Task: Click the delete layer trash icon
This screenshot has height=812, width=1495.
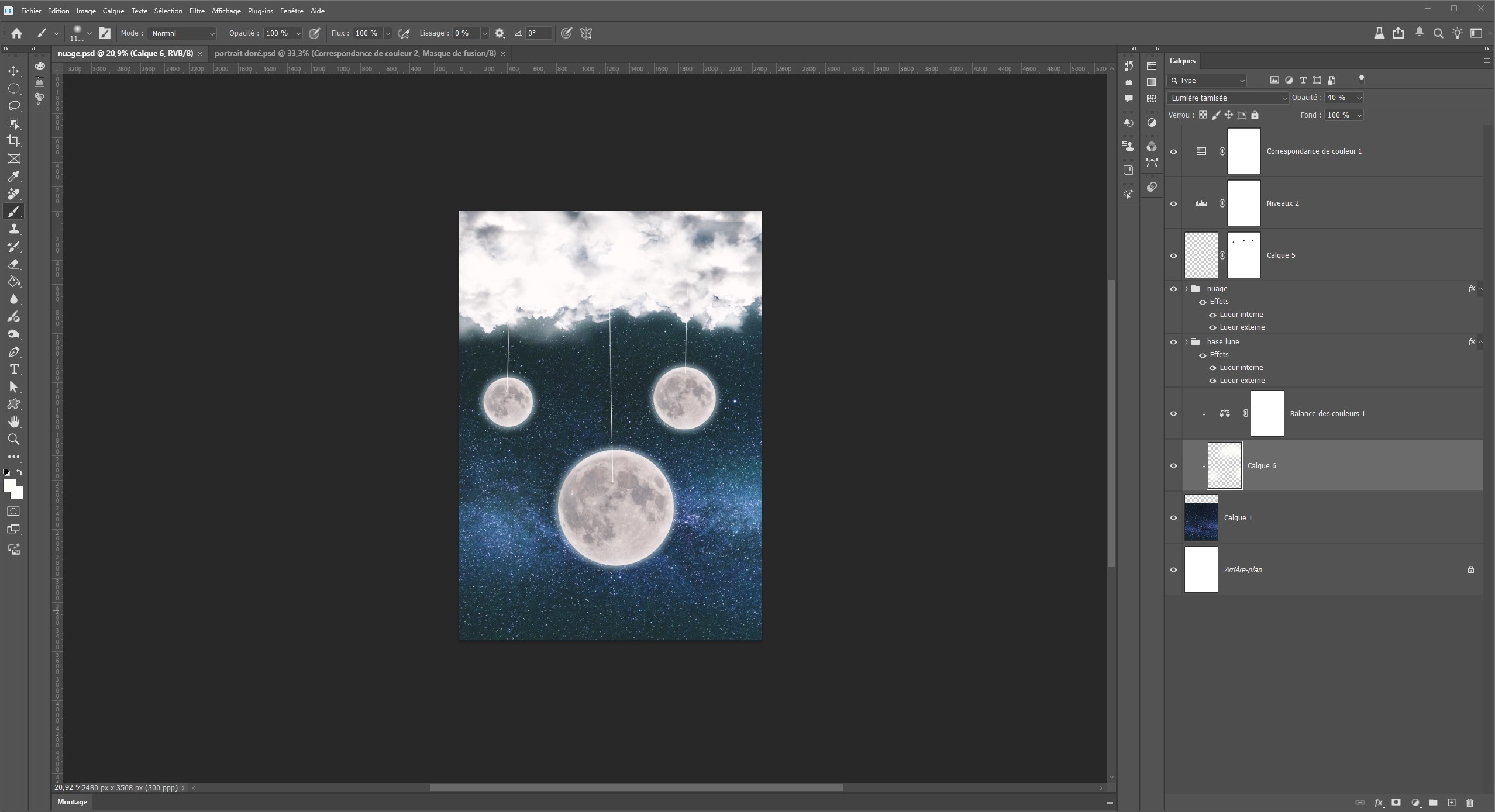Action: [x=1470, y=803]
